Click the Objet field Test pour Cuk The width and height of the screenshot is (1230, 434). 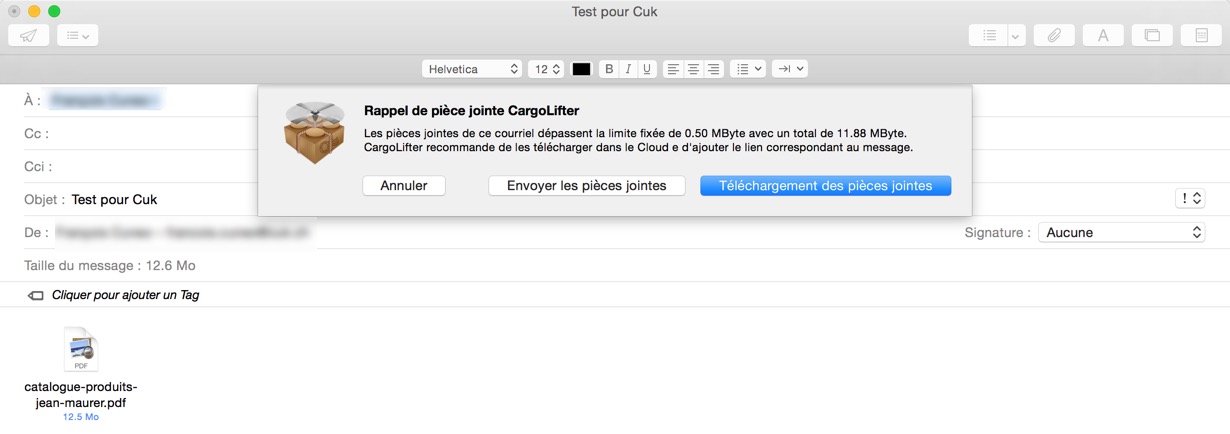(114, 199)
